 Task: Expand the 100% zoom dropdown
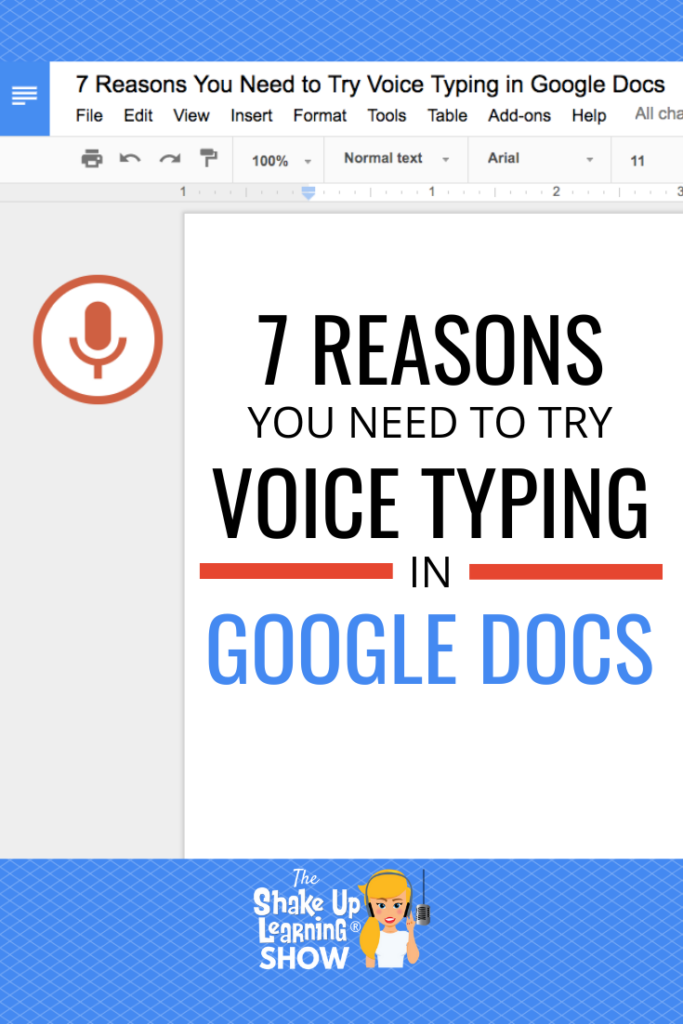281,160
